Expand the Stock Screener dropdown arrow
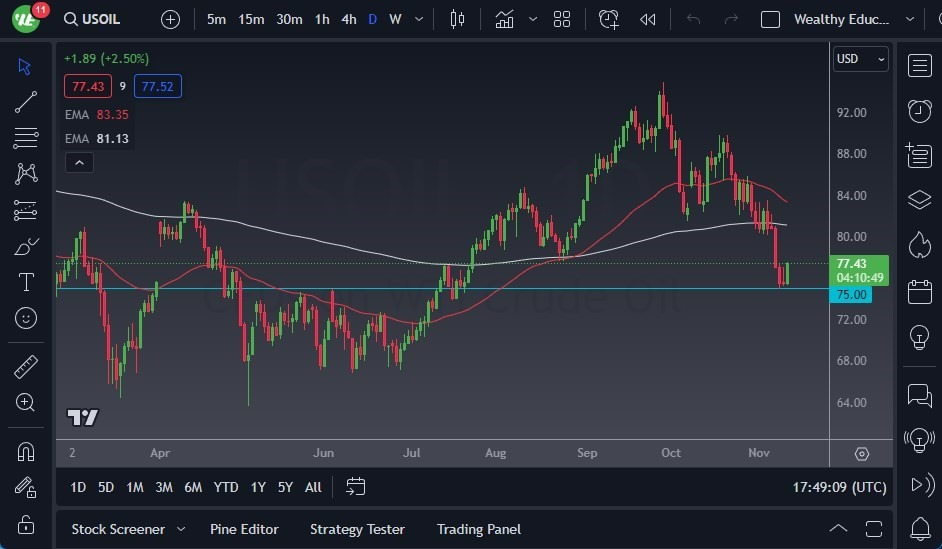This screenshot has width=942, height=549. 181,529
